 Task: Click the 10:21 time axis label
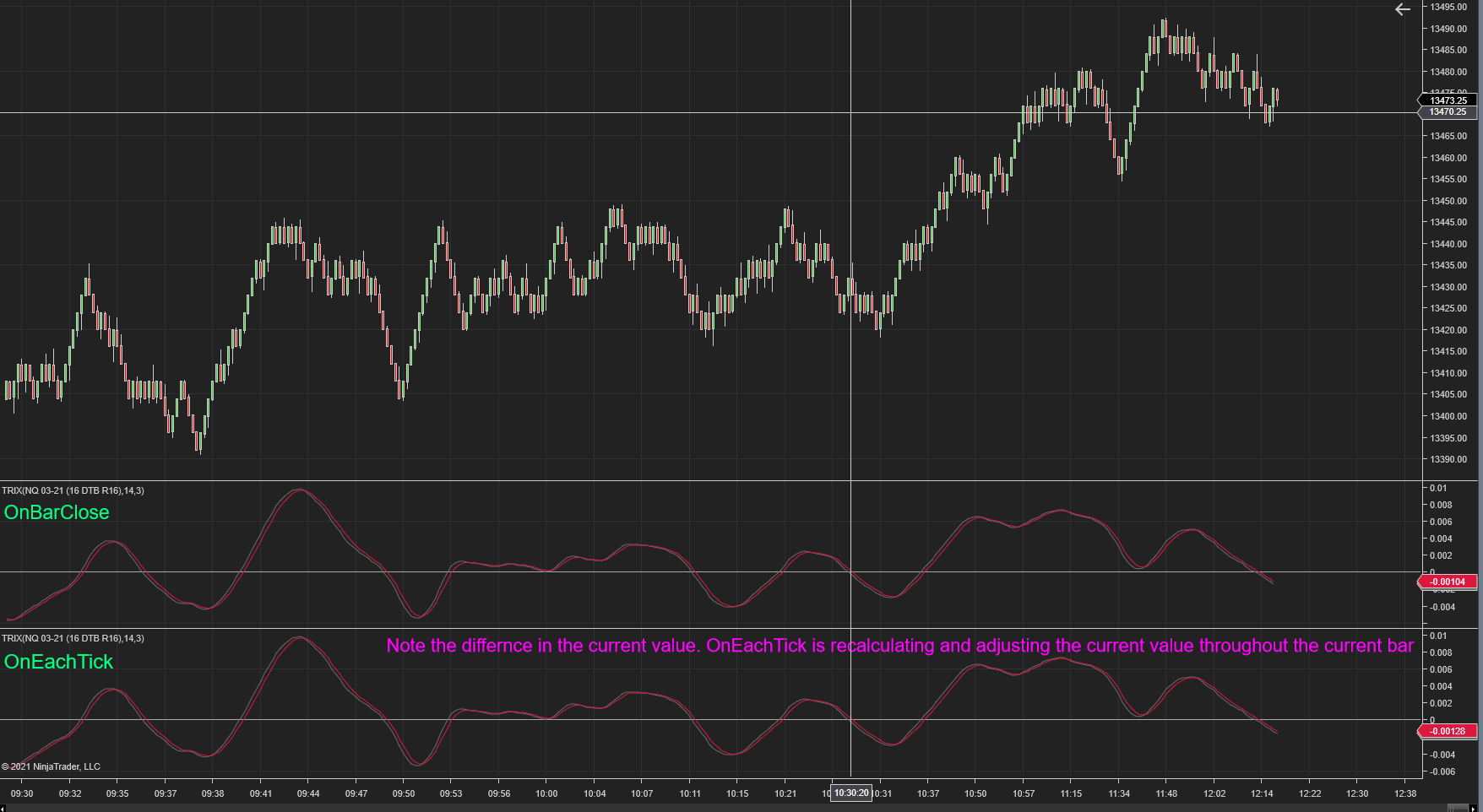pyautogui.click(x=785, y=793)
